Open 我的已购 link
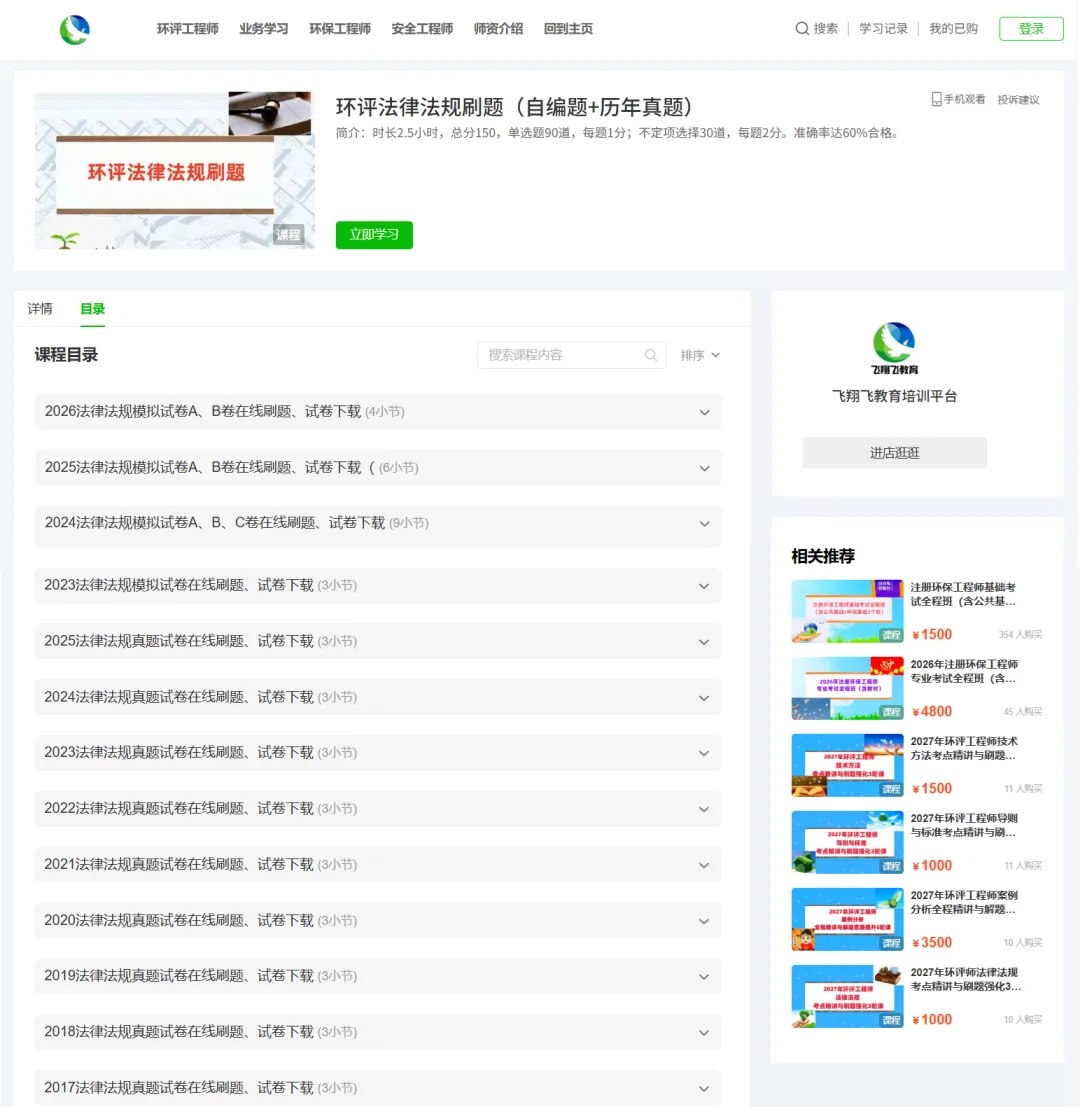Image resolution: width=1080 pixels, height=1107 pixels. point(954,29)
